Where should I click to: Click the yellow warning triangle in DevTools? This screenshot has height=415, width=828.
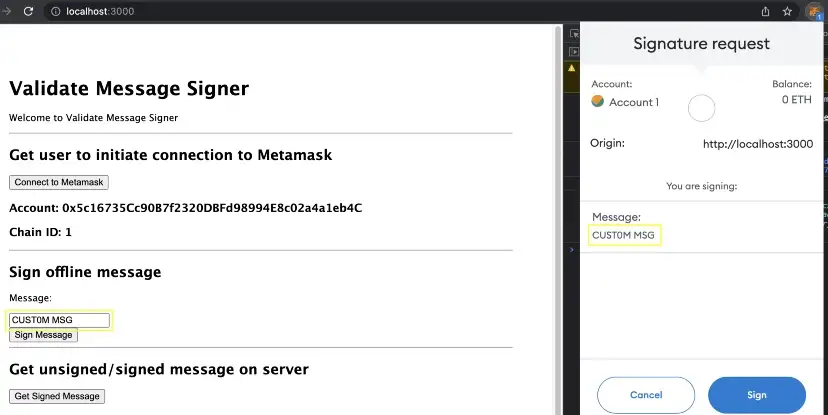(x=573, y=69)
